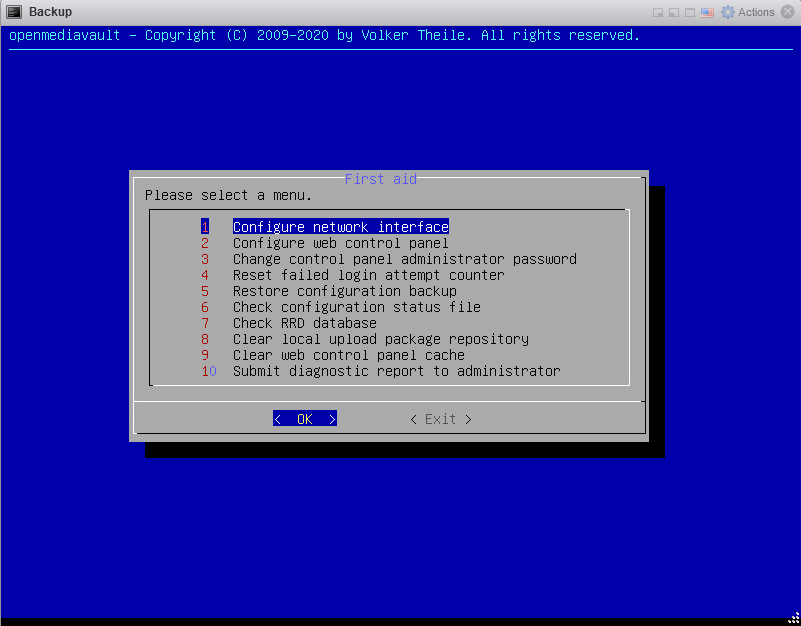Confirm with the OK button
Screen dimensions: 801x626
coord(305,419)
